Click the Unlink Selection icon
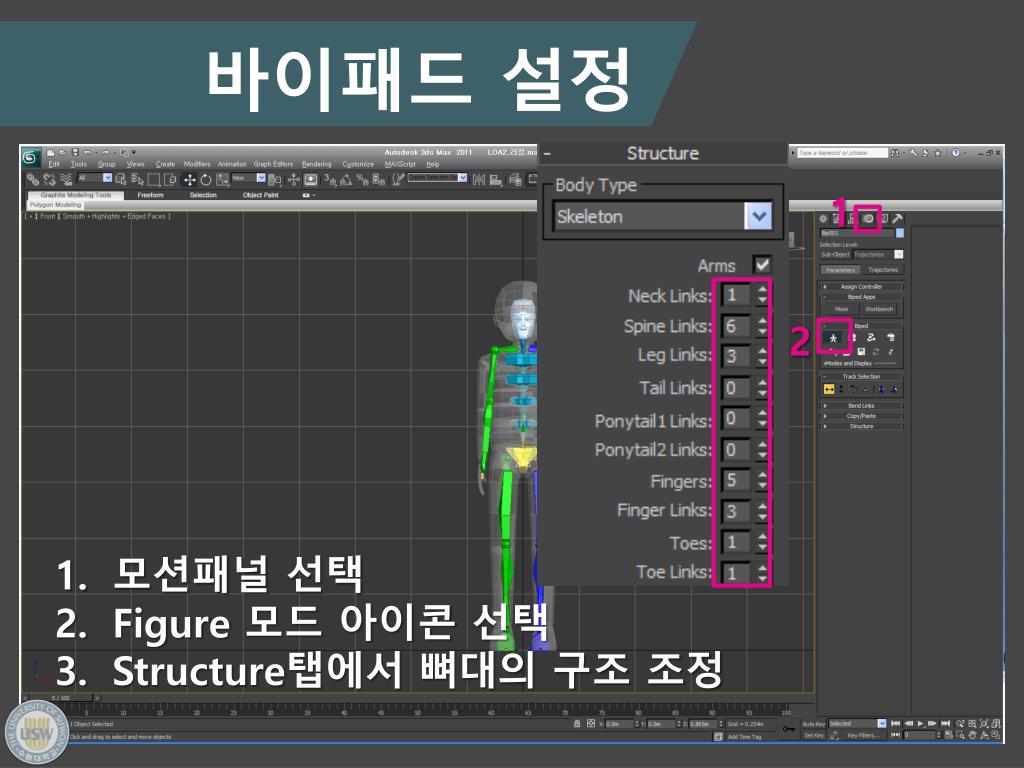1024x768 pixels. coord(49,180)
